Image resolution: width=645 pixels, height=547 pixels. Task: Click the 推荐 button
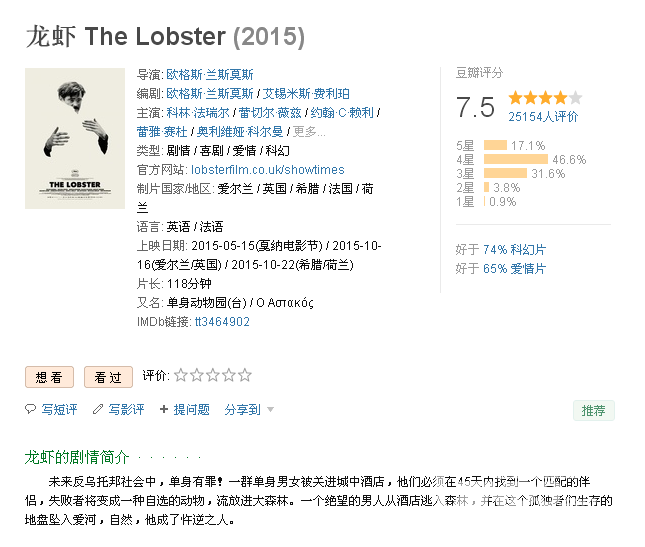click(x=594, y=410)
